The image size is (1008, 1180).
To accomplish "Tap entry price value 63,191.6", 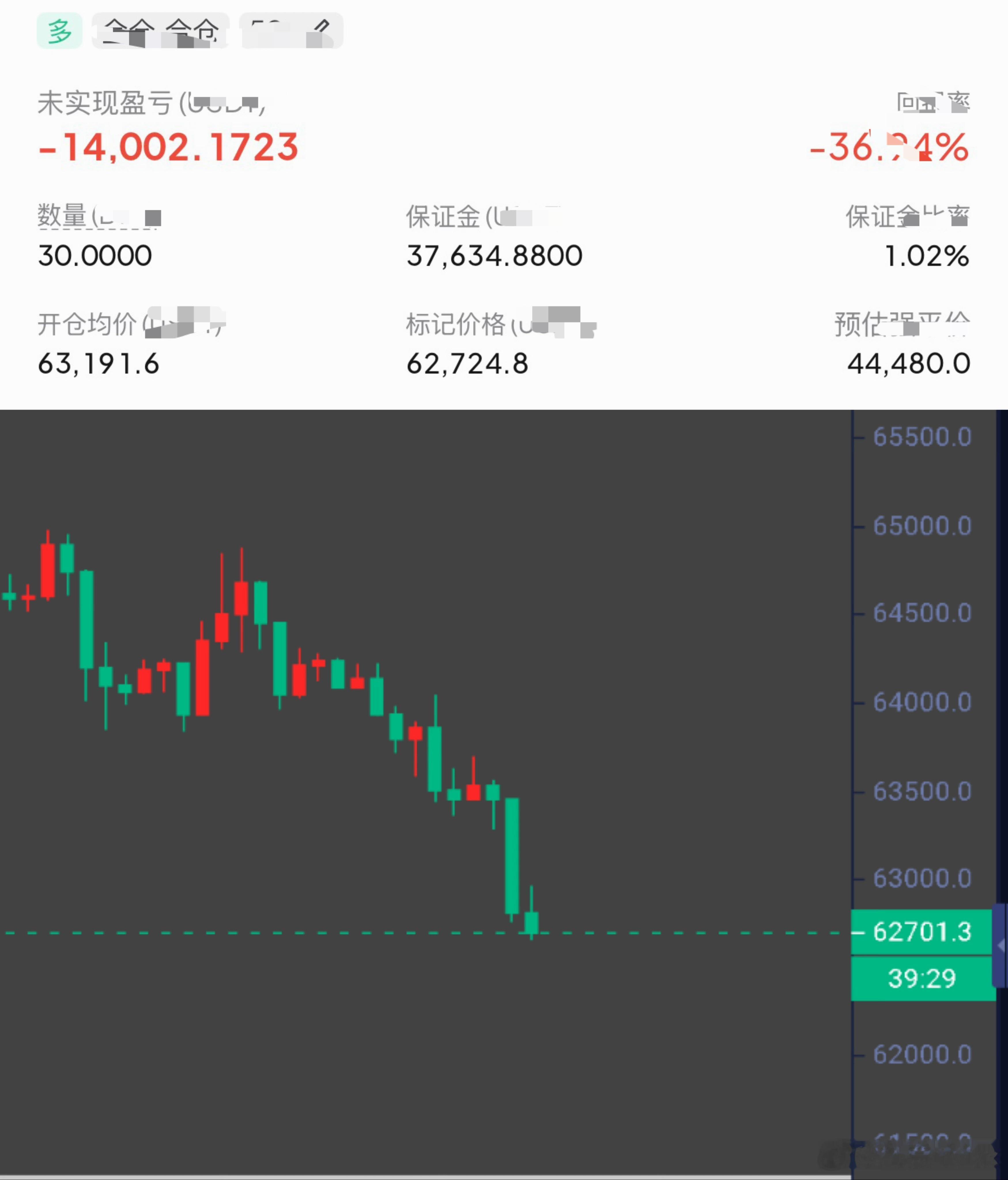I will click(99, 363).
